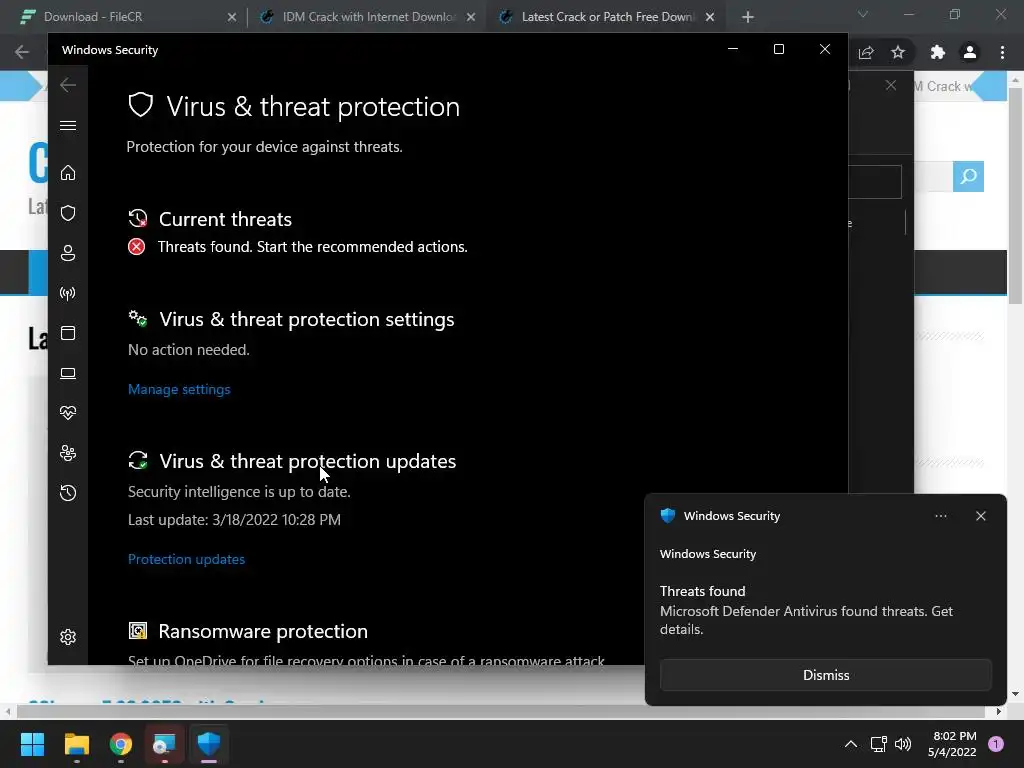1024x768 pixels.
Task: Open the Windows Start menu
Action: click(32, 744)
